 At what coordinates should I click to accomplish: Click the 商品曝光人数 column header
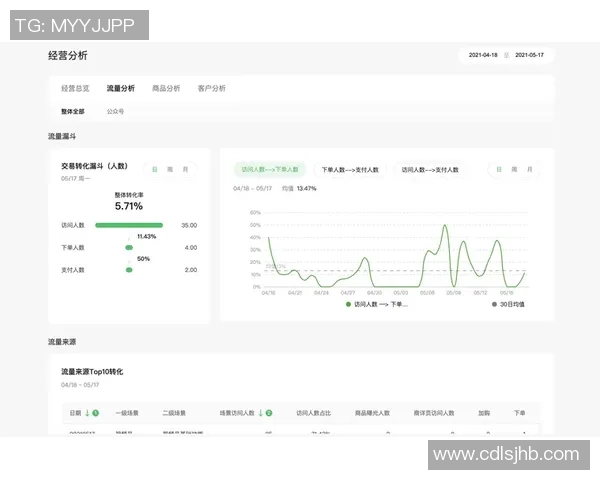pyautogui.click(x=372, y=413)
